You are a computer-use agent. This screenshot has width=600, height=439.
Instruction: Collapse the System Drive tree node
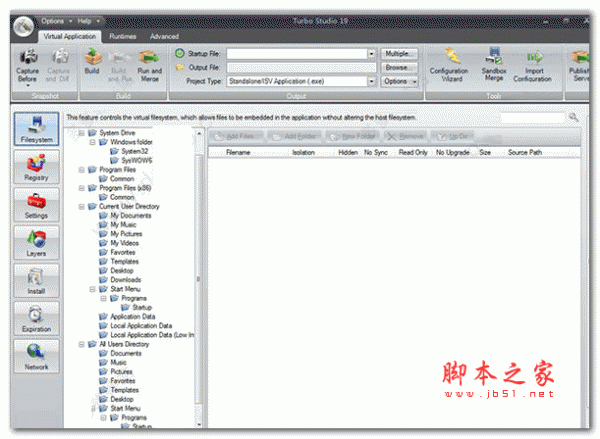pyautogui.click(x=82, y=133)
